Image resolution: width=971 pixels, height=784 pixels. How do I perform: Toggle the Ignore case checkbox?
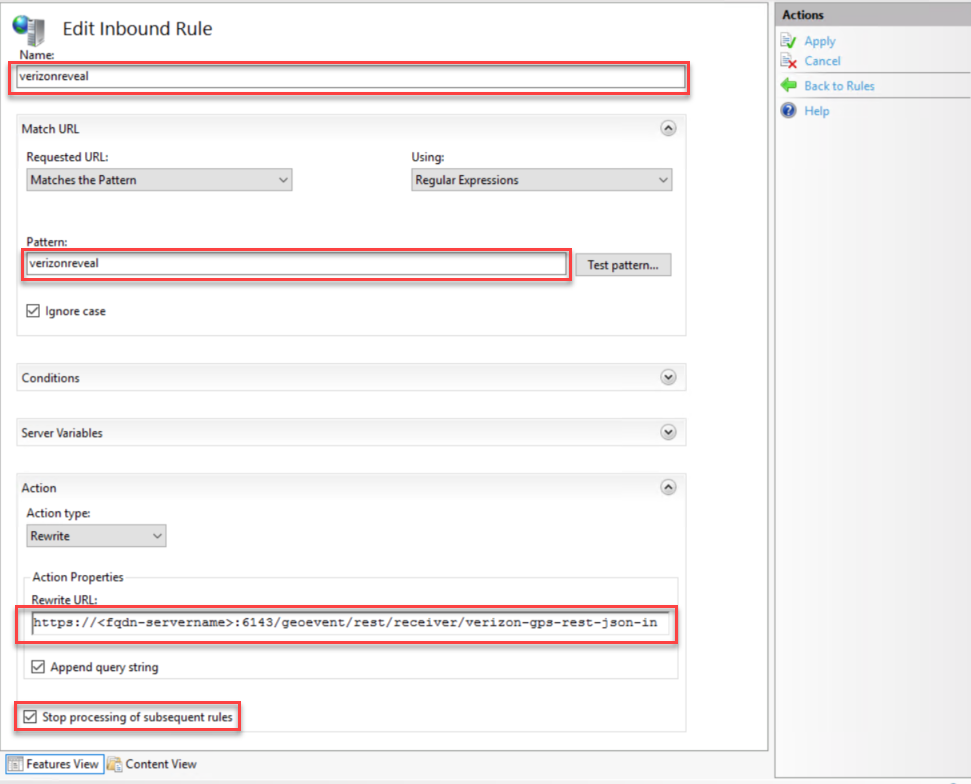point(33,311)
